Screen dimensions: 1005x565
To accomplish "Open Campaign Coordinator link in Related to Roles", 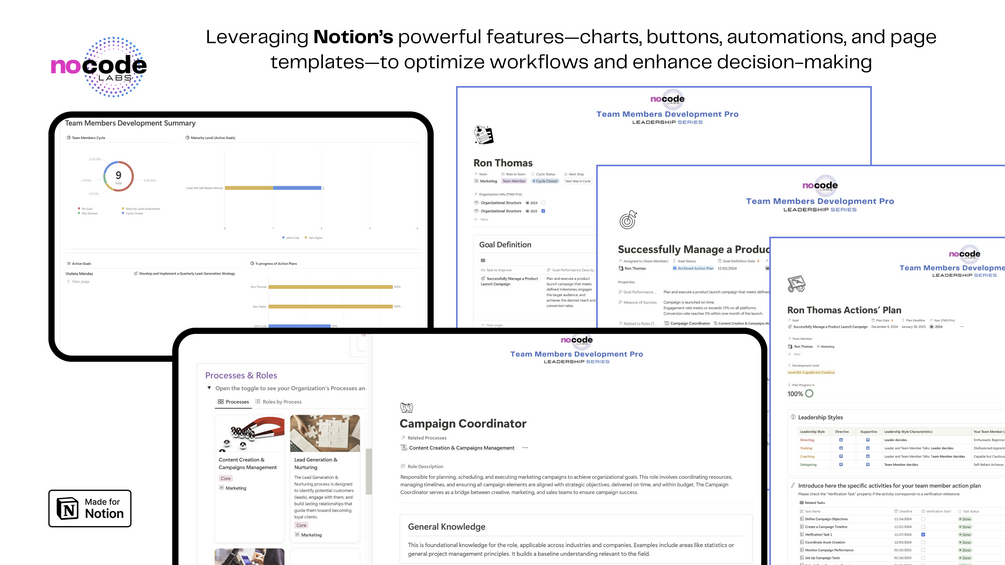I will click(x=686, y=323).
